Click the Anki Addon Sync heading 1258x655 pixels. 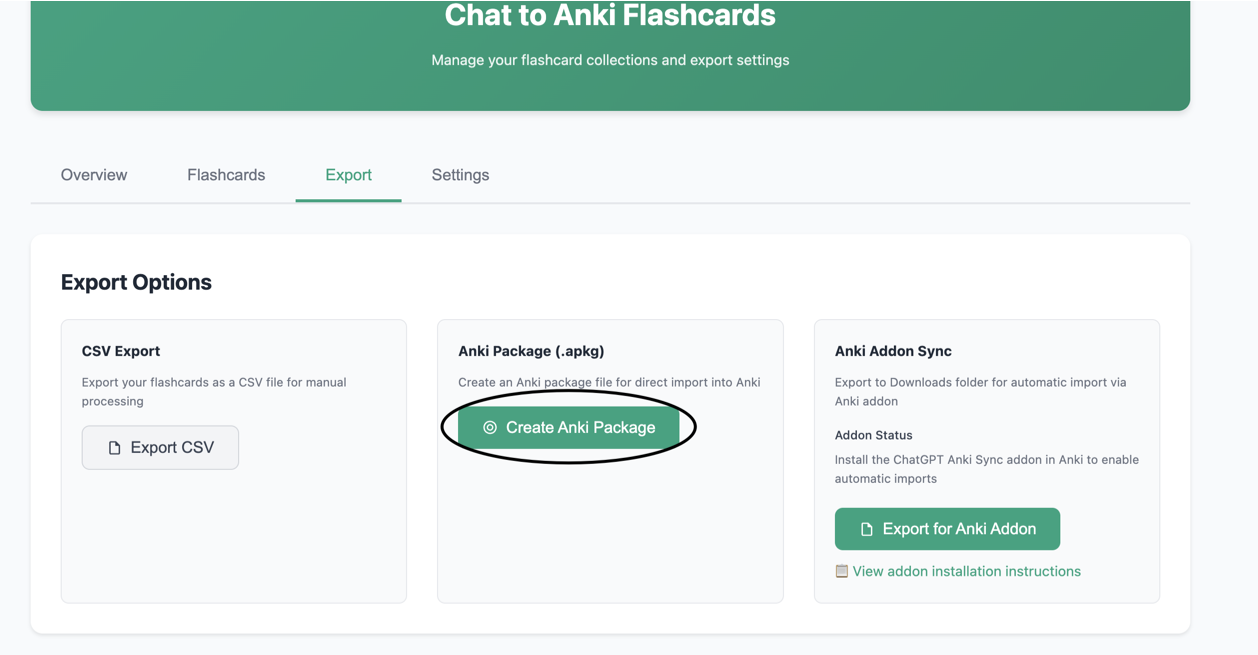pos(893,351)
